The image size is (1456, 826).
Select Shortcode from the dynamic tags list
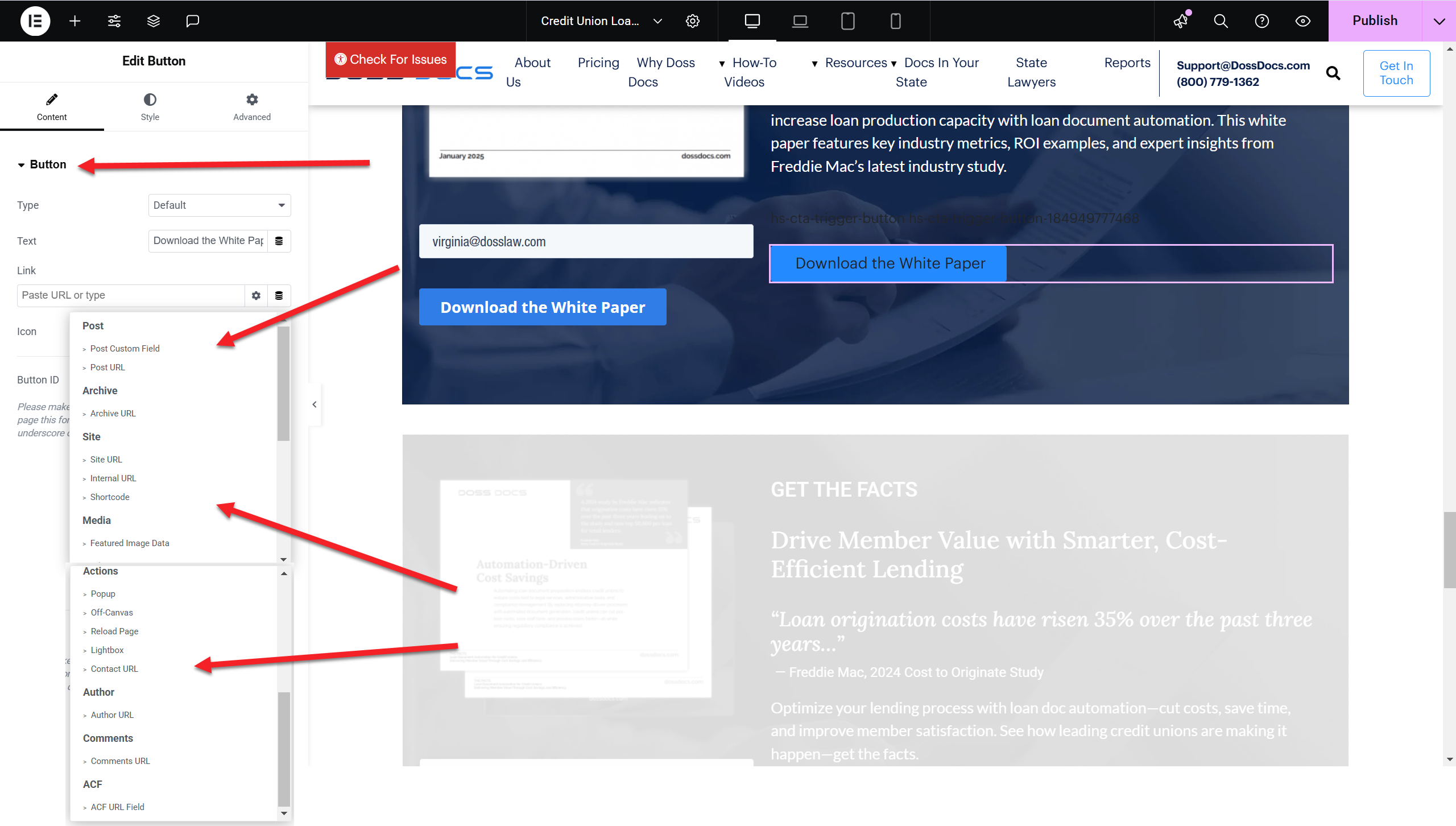110,497
